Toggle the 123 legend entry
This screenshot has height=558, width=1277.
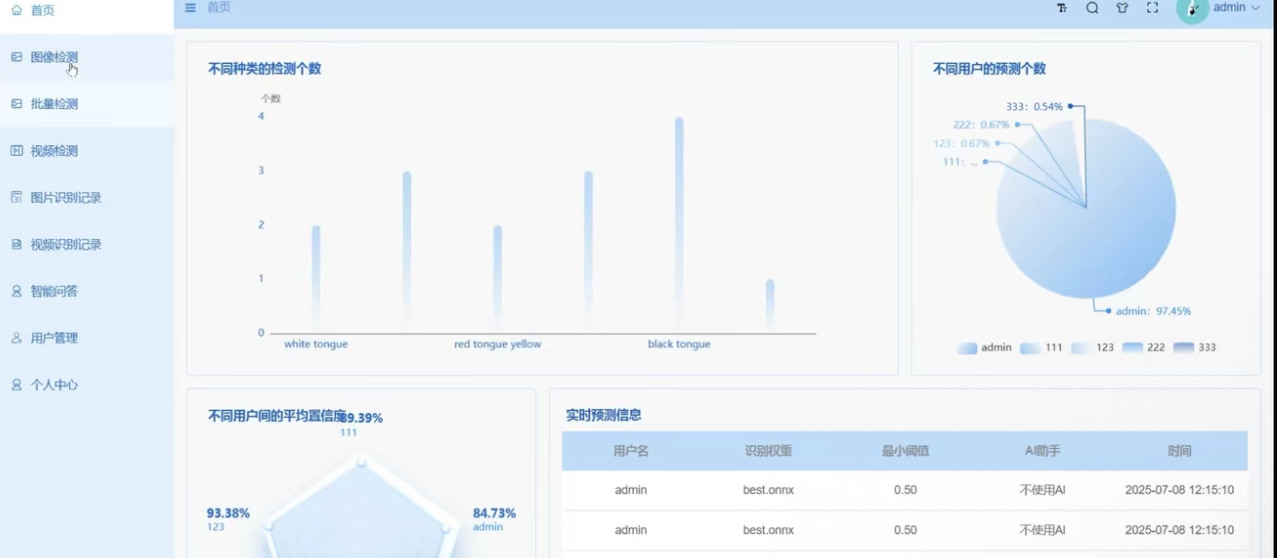click(x=1092, y=348)
